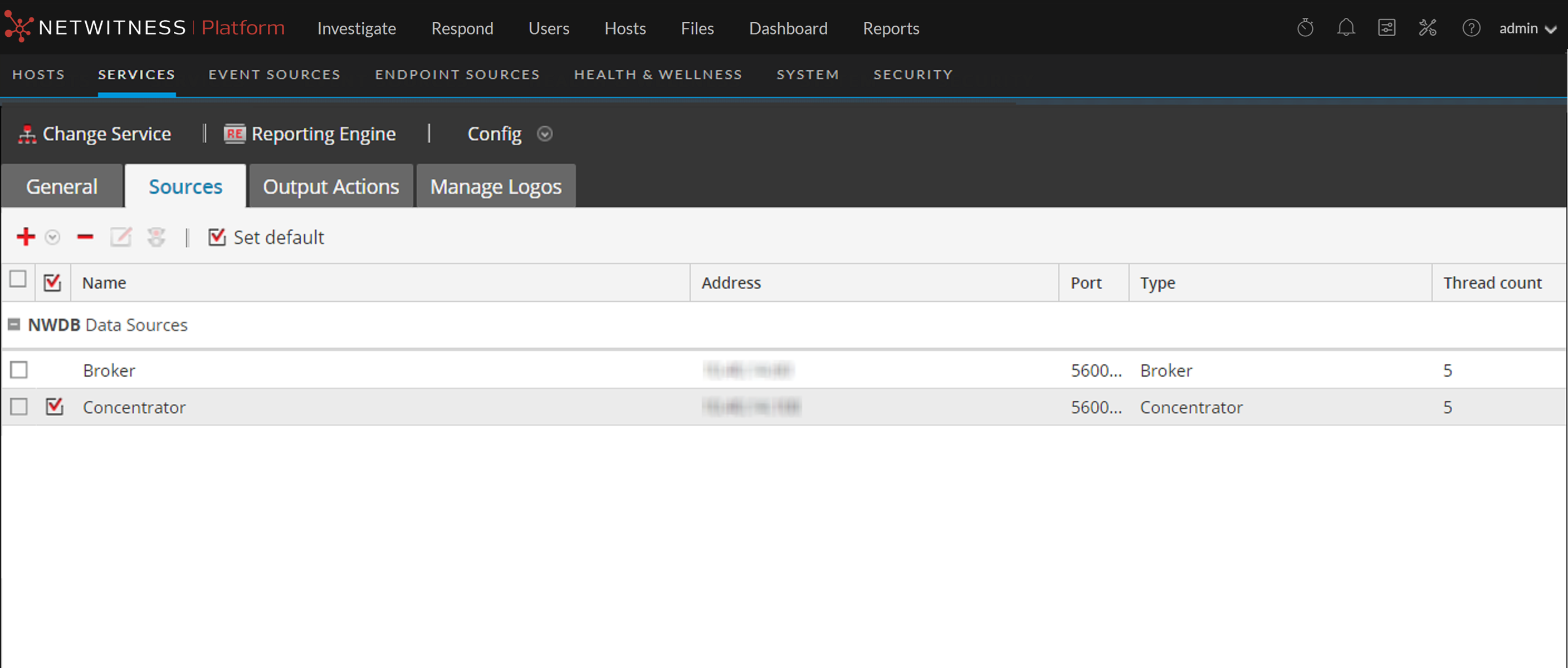Image resolution: width=1568 pixels, height=668 pixels.
Task: Switch to the Output Actions tab
Action: point(330,186)
